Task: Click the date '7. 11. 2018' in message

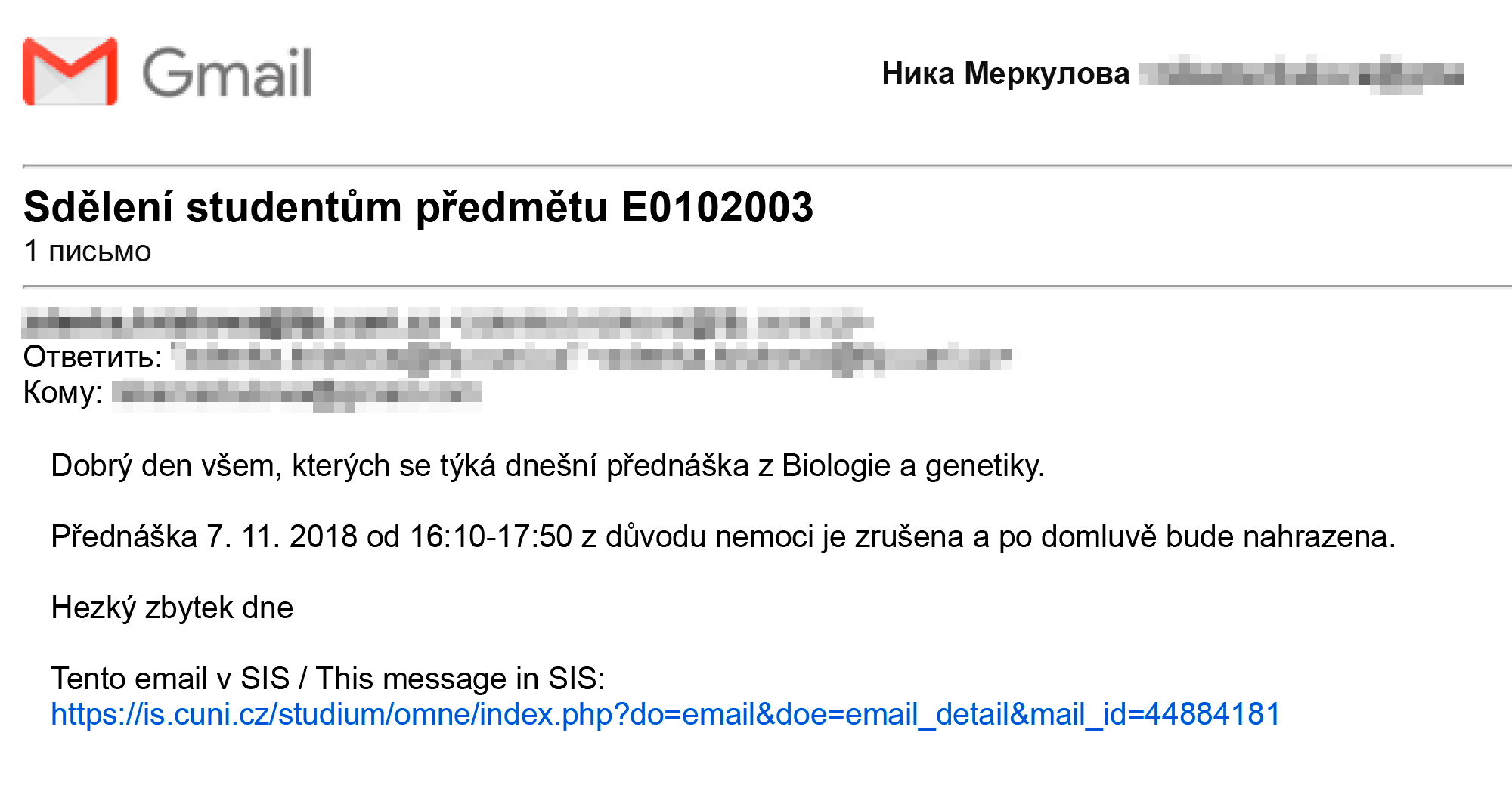Action: (282, 536)
